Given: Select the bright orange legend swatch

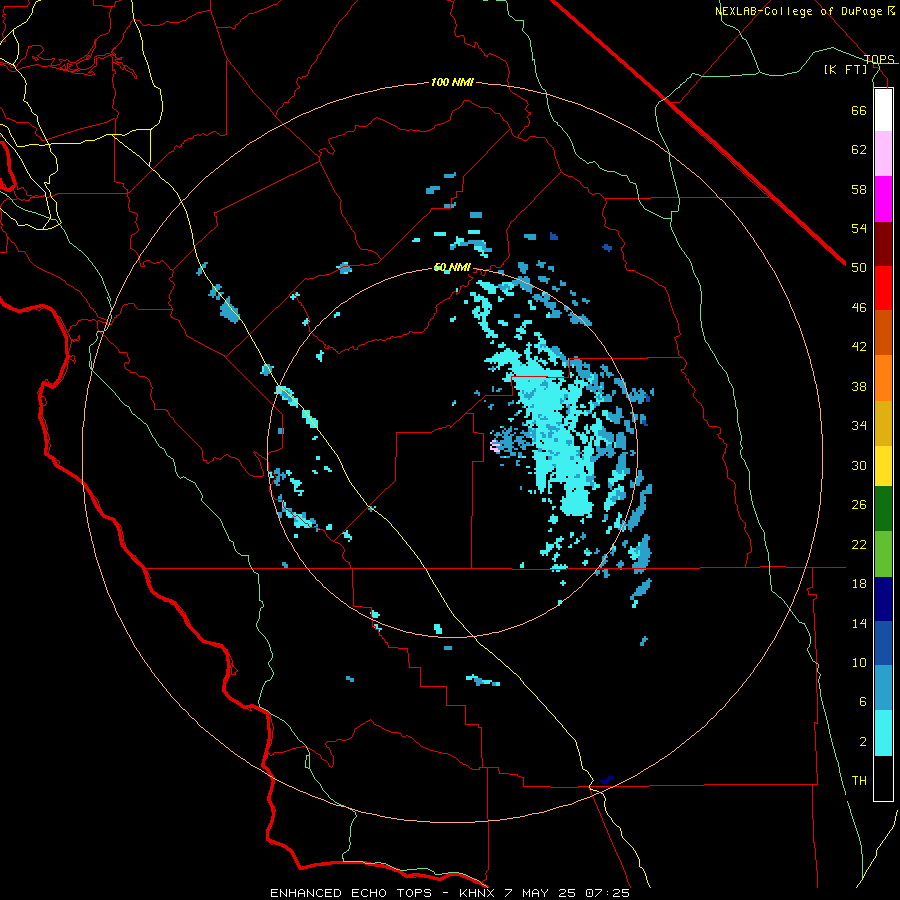Looking at the screenshot, I should [x=883, y=378].
